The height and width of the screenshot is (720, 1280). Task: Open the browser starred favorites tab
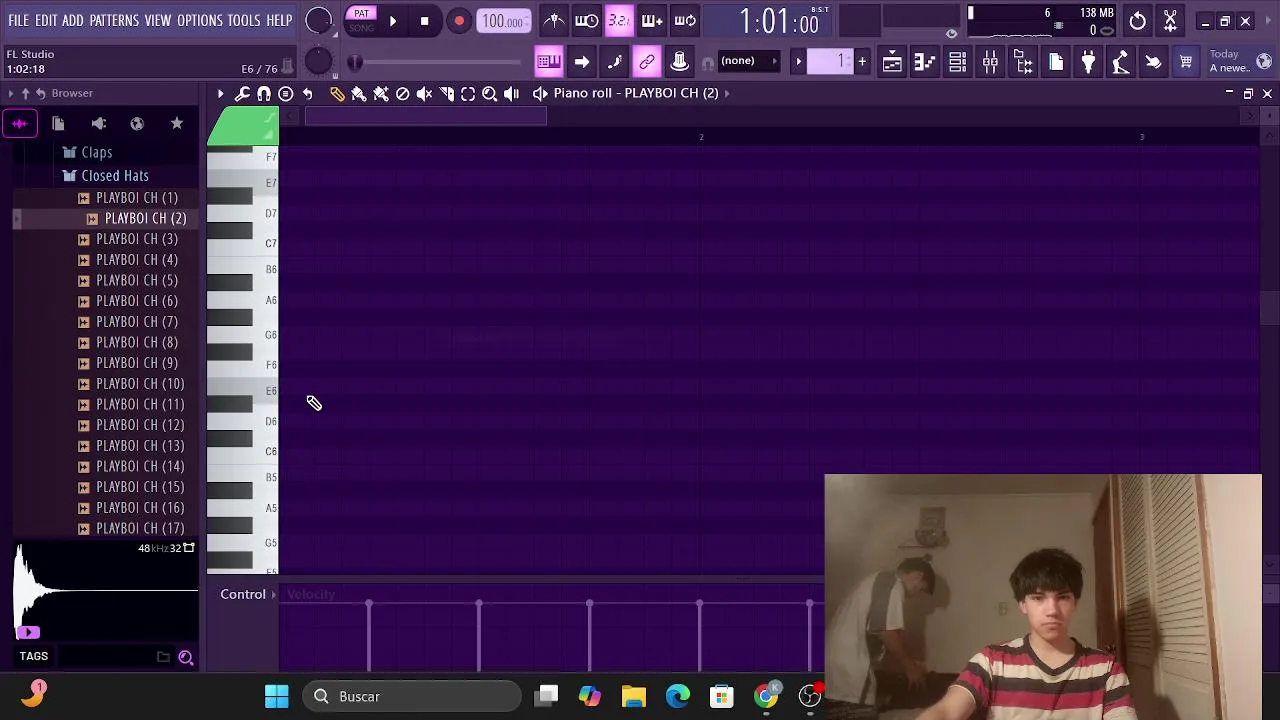click(x=177, y=123)
